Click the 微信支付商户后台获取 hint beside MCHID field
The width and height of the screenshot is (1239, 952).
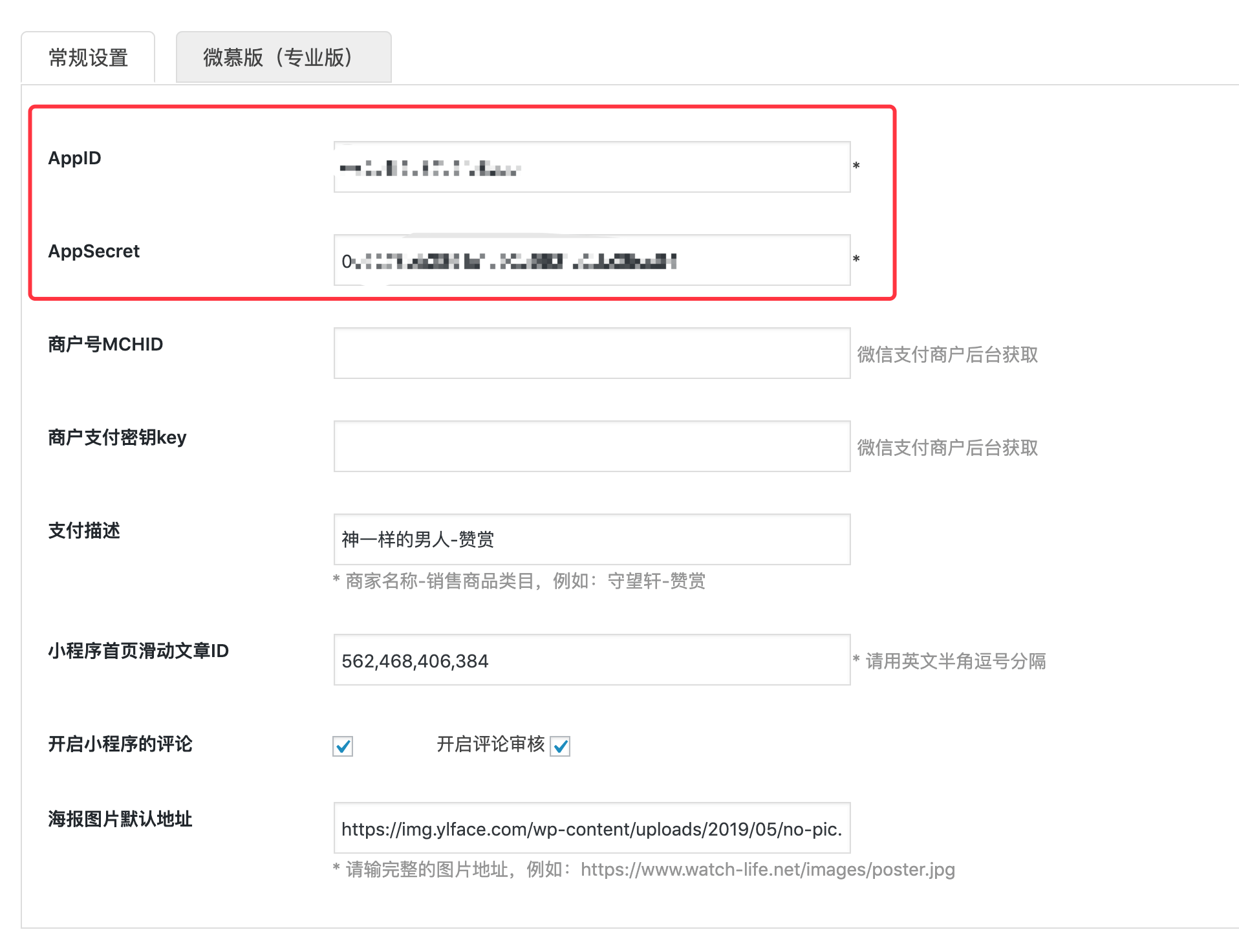coord(947,354)
